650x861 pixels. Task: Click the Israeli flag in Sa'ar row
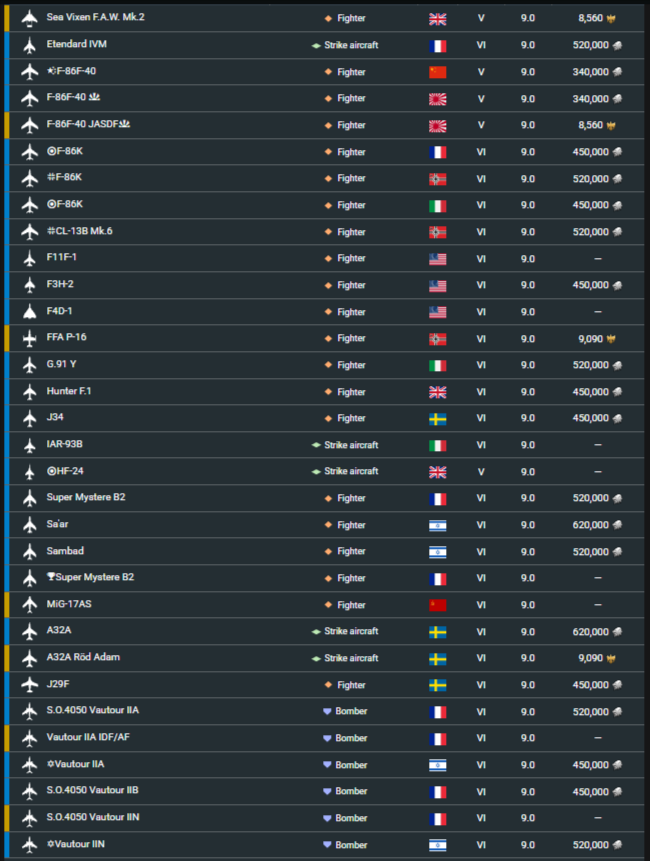pyautogui.click(x=438, y=525)
